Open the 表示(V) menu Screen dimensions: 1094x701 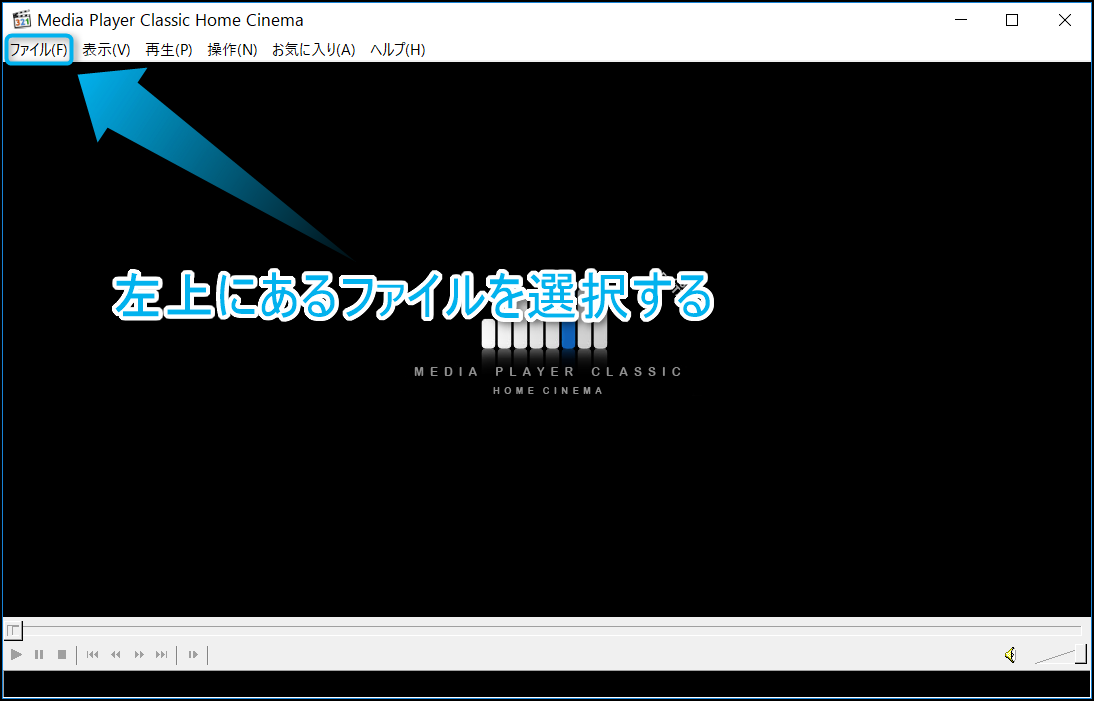coord(106,50)
